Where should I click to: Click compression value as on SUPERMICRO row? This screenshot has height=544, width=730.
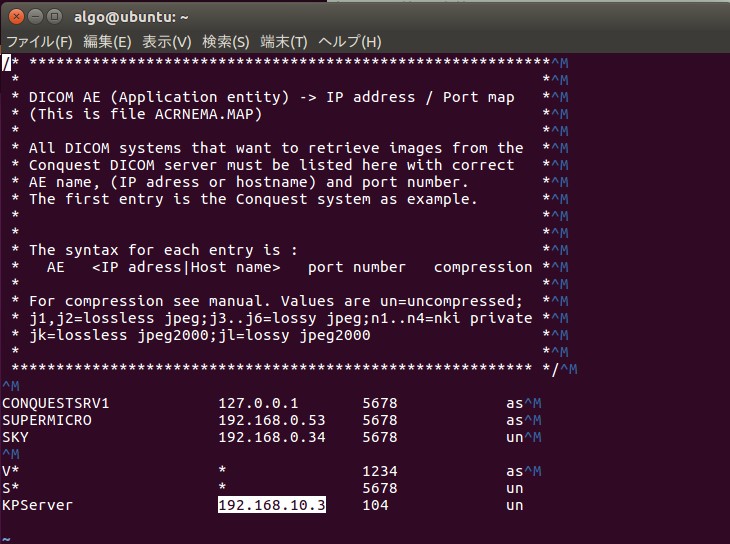515,420
